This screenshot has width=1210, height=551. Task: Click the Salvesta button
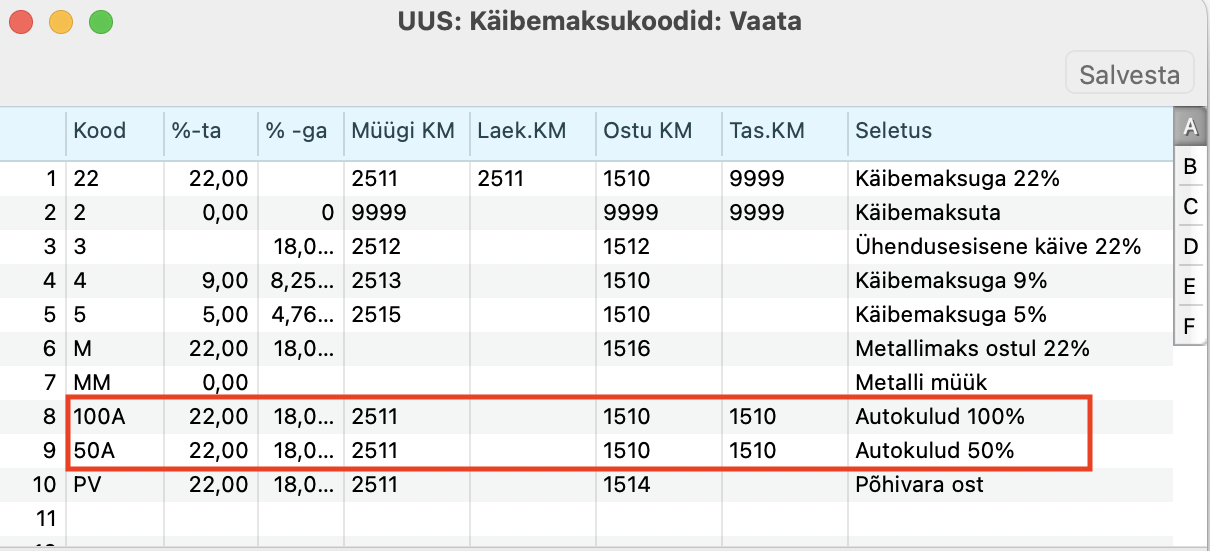(x=1130, y=75)
